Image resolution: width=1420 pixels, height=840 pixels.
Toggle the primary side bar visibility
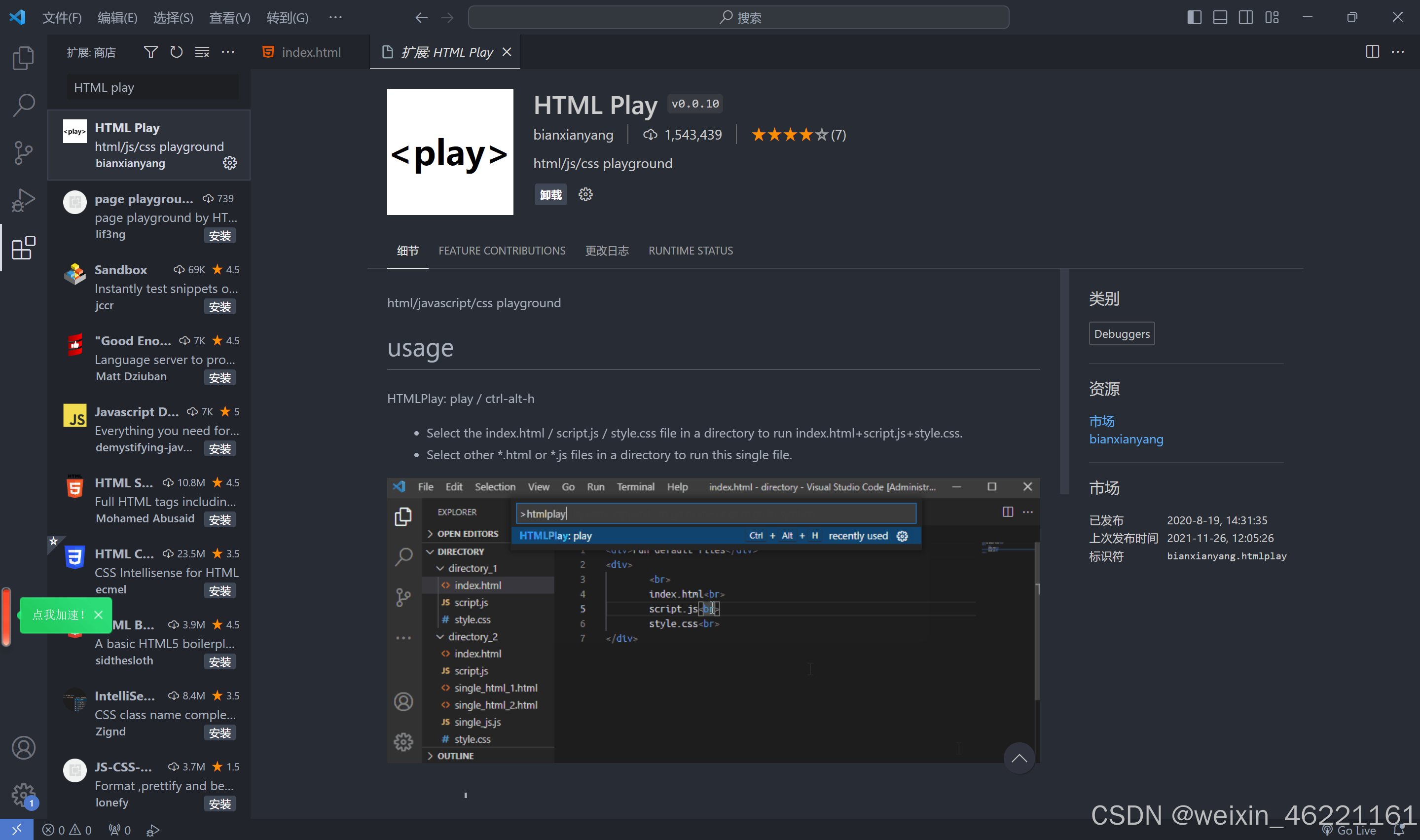point(1194,17)
